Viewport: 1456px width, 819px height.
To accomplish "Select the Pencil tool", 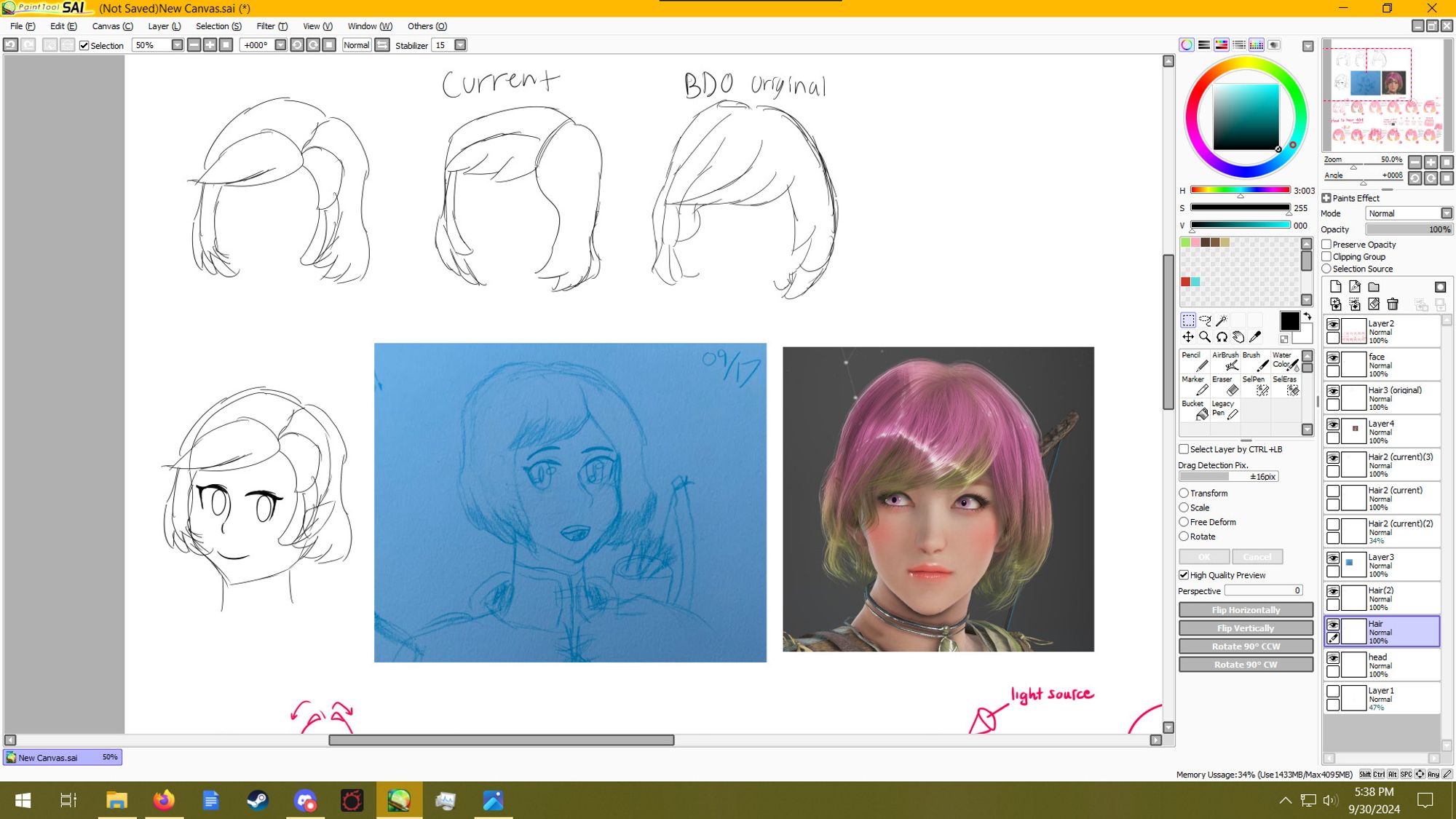I will click(1195, 361).
